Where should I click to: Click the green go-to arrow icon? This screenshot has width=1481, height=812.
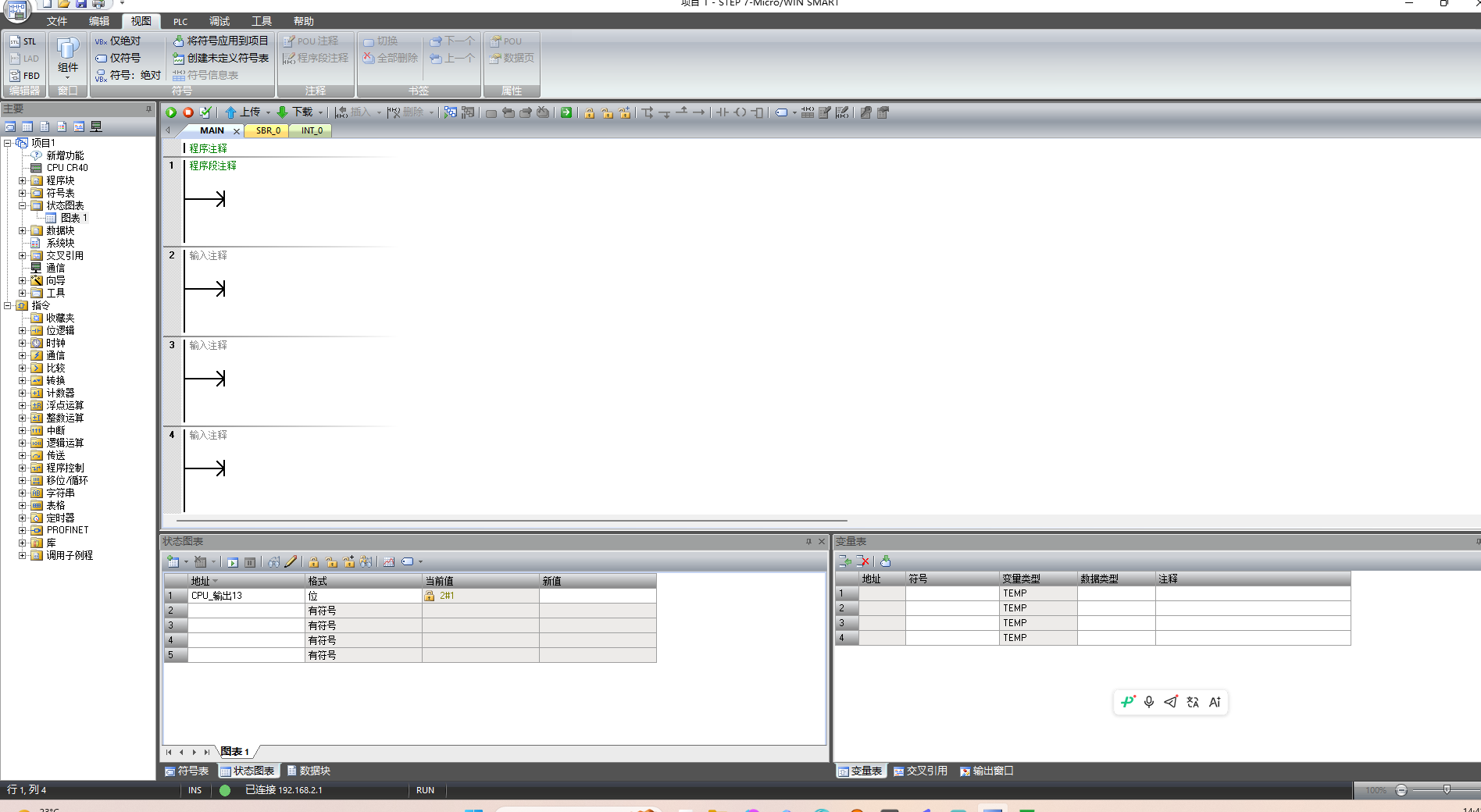click(x=566, y=112)
